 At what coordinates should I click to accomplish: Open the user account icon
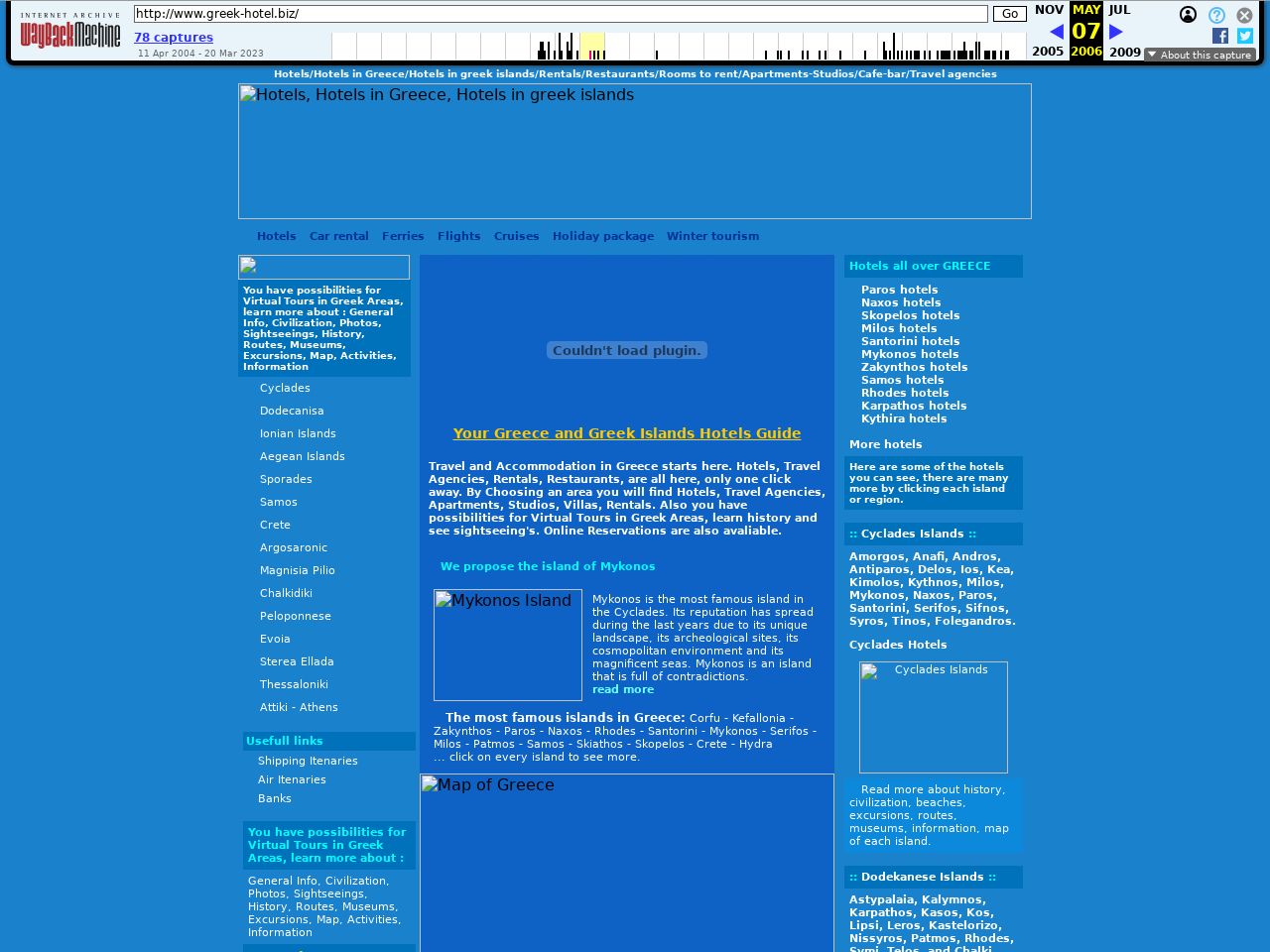coord(1188,15)
